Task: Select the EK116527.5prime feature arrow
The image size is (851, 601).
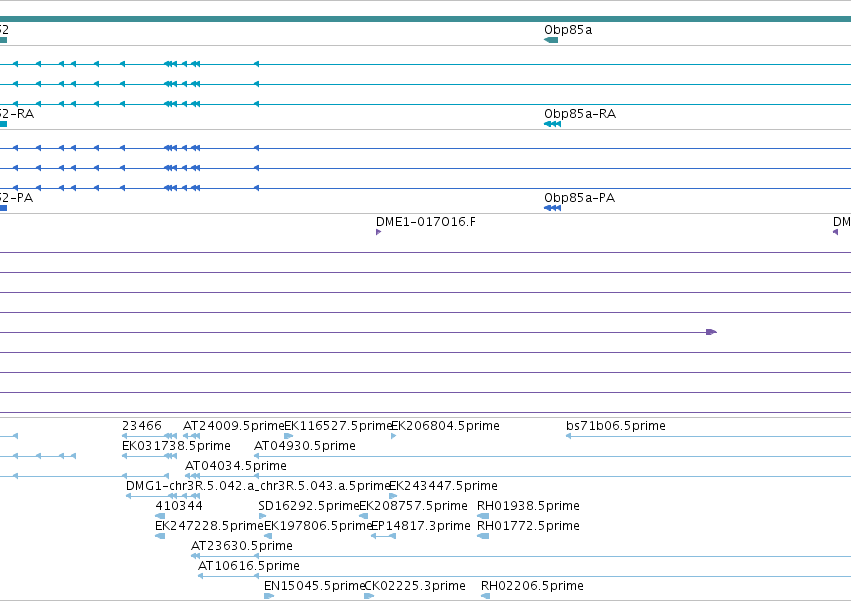Action: click(289, 435)
